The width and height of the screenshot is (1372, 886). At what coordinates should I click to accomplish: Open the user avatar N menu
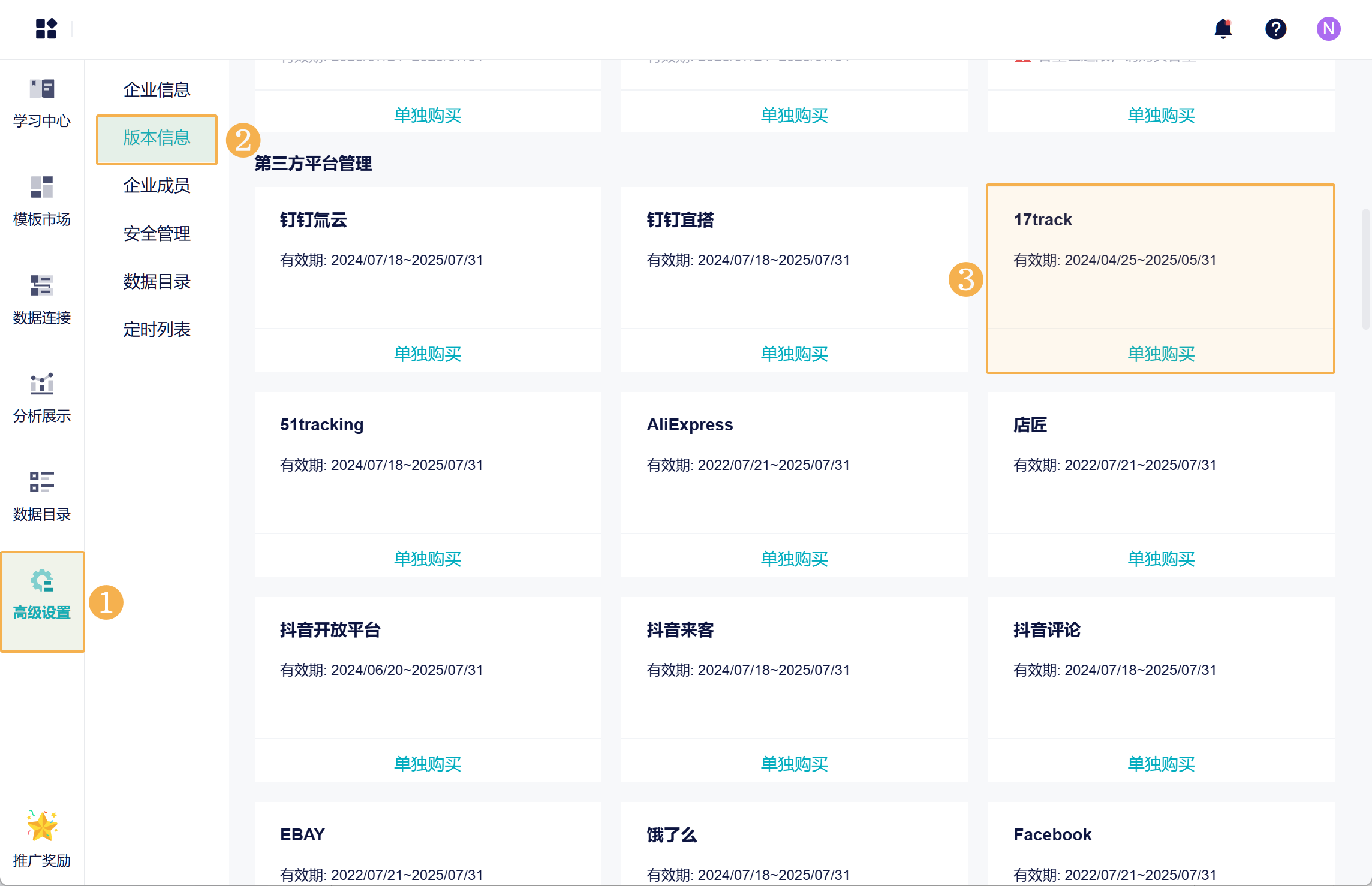pos(1328,28)
